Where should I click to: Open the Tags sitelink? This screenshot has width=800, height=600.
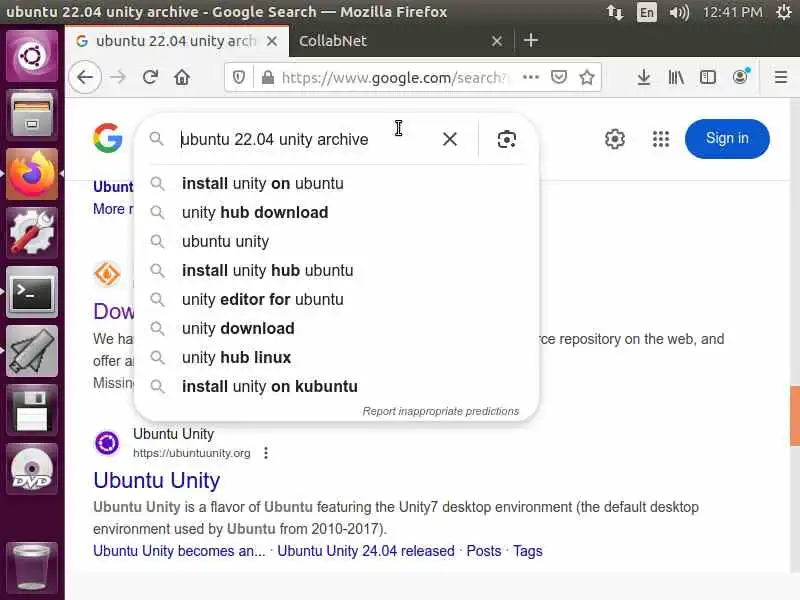(528, 551)
